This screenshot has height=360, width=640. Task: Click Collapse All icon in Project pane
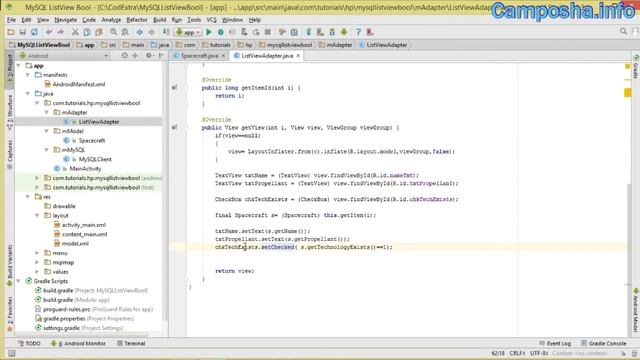coord(135,56)
